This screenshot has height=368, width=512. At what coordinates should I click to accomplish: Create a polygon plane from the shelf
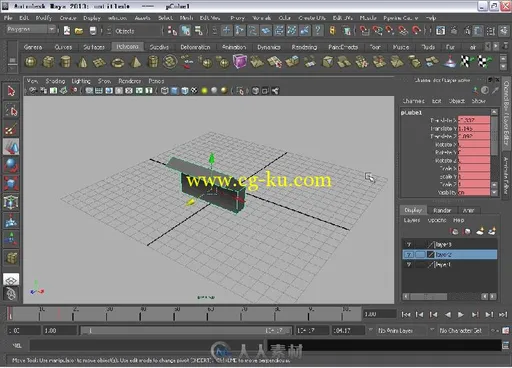tap(100, 62)
